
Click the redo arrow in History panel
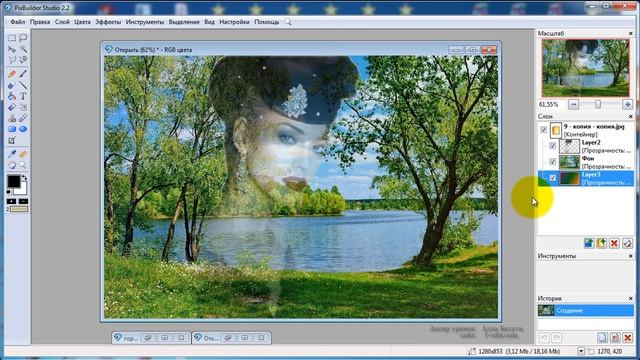click(x=556, y=338)
